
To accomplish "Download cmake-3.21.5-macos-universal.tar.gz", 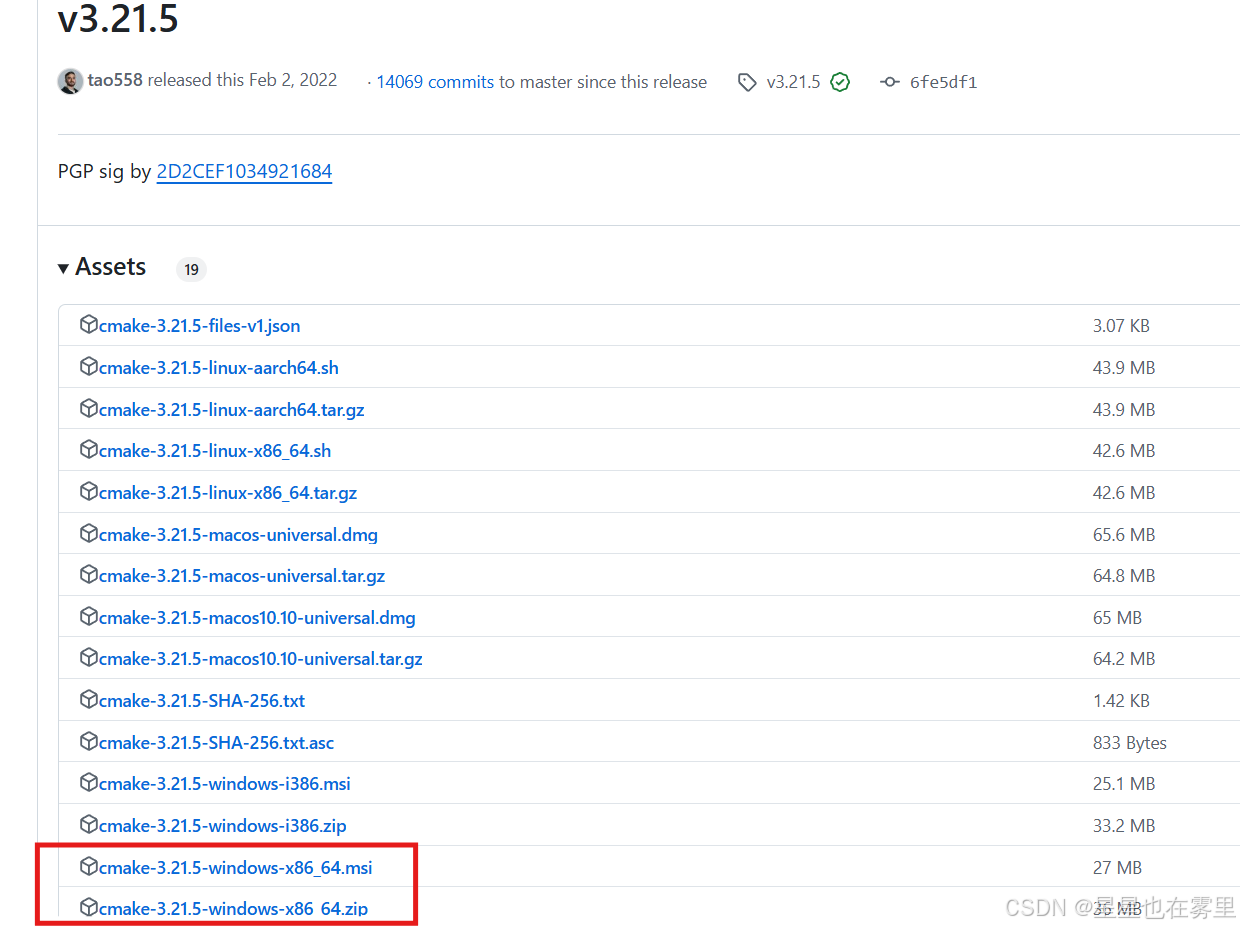I will 241,575.
